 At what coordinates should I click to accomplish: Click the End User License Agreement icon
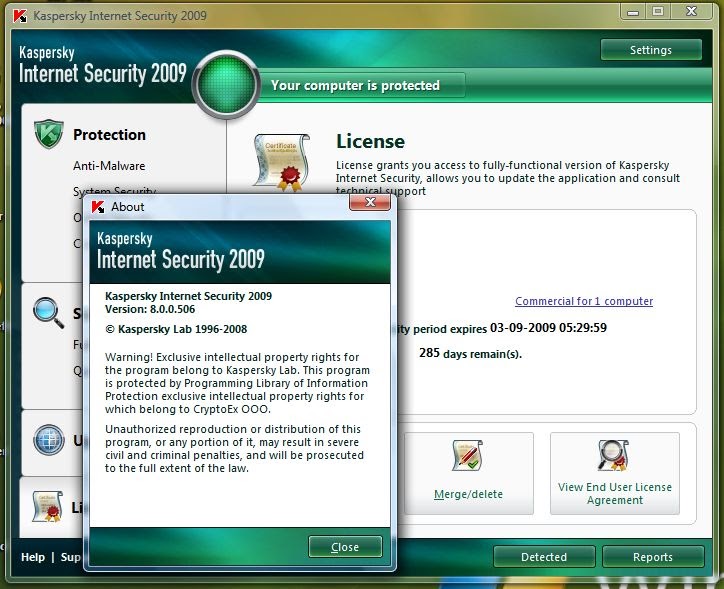pos(613,455)
